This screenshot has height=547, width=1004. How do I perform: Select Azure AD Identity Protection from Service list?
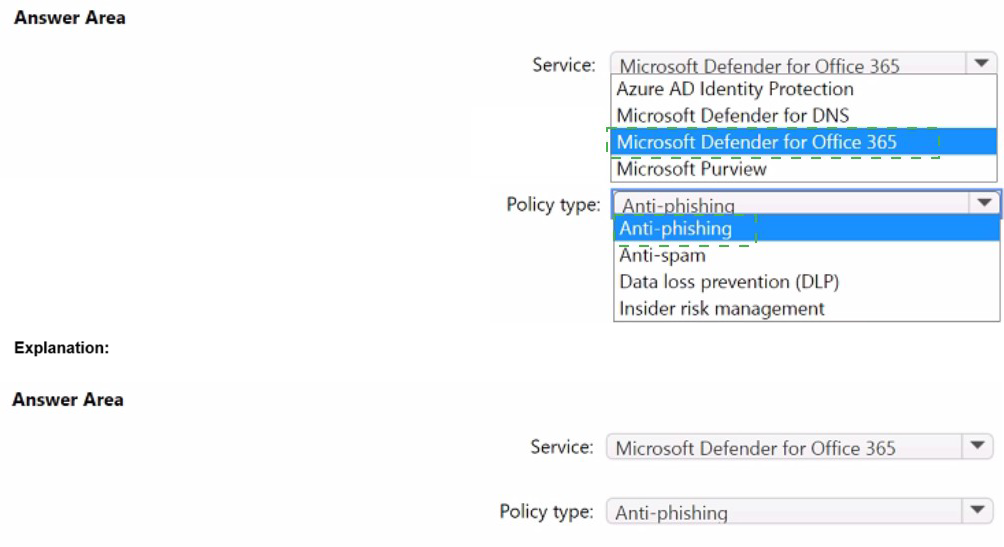pyautogui.click(x=734, y=89)
